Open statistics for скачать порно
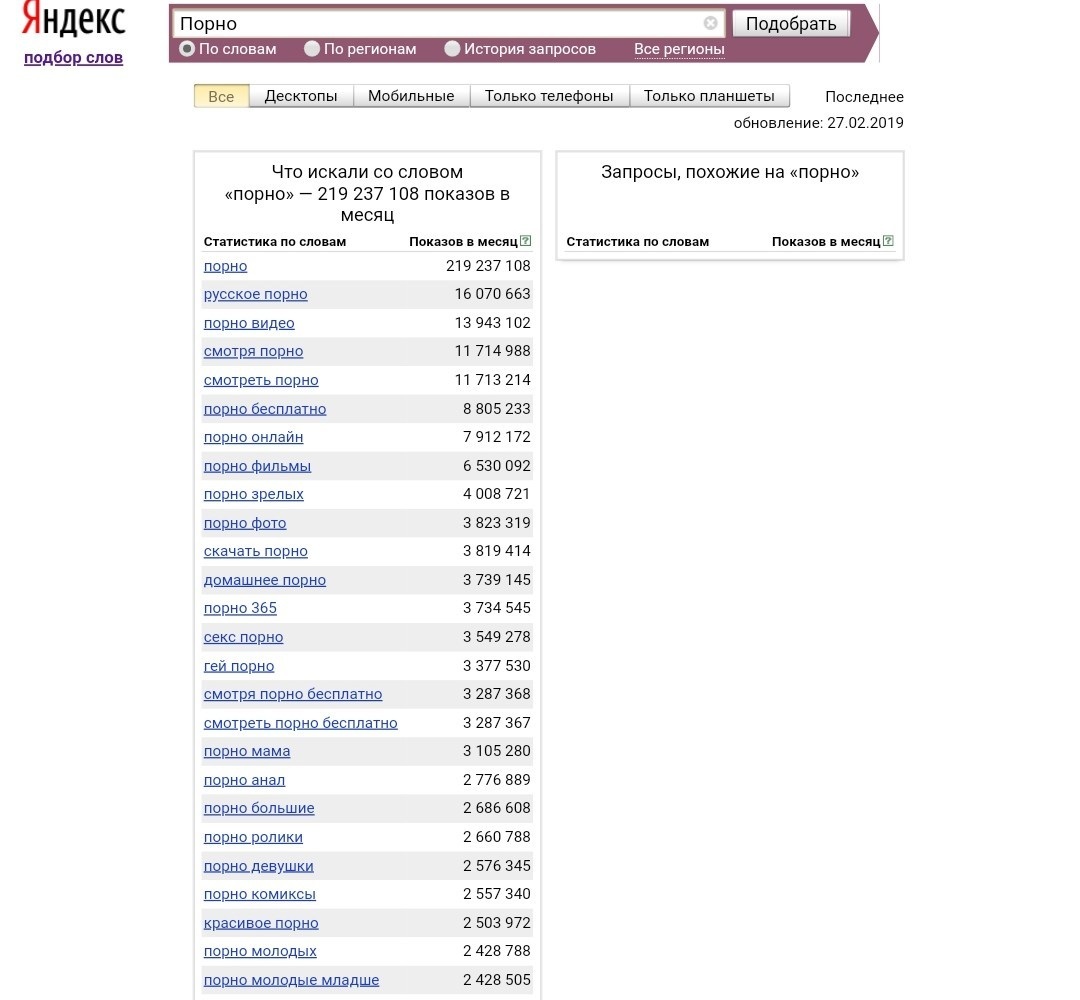This screenshot has width=1080, height=1000. (x=255, y=551)
